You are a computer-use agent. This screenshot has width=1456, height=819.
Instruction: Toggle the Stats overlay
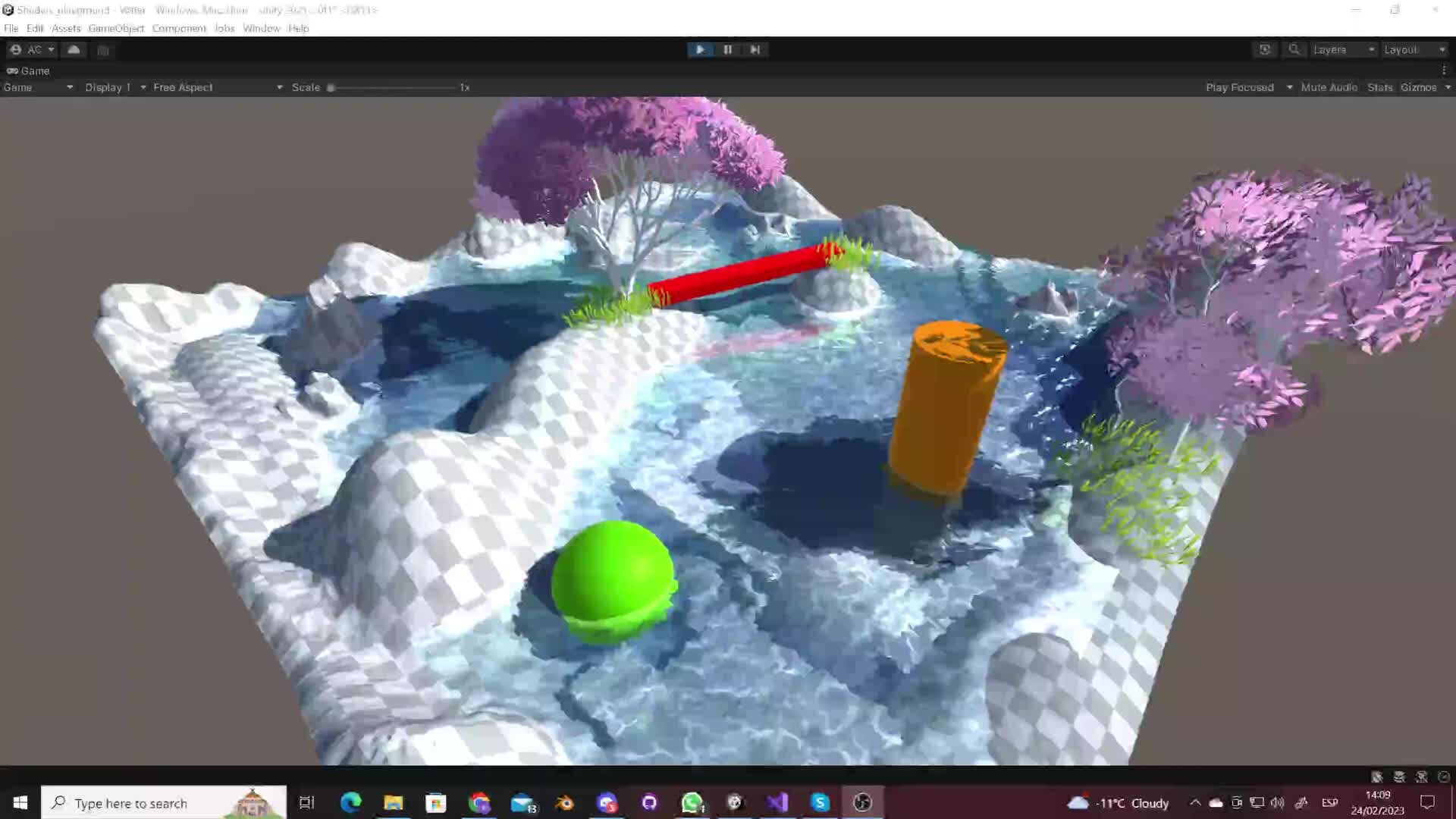point(1379,87)
